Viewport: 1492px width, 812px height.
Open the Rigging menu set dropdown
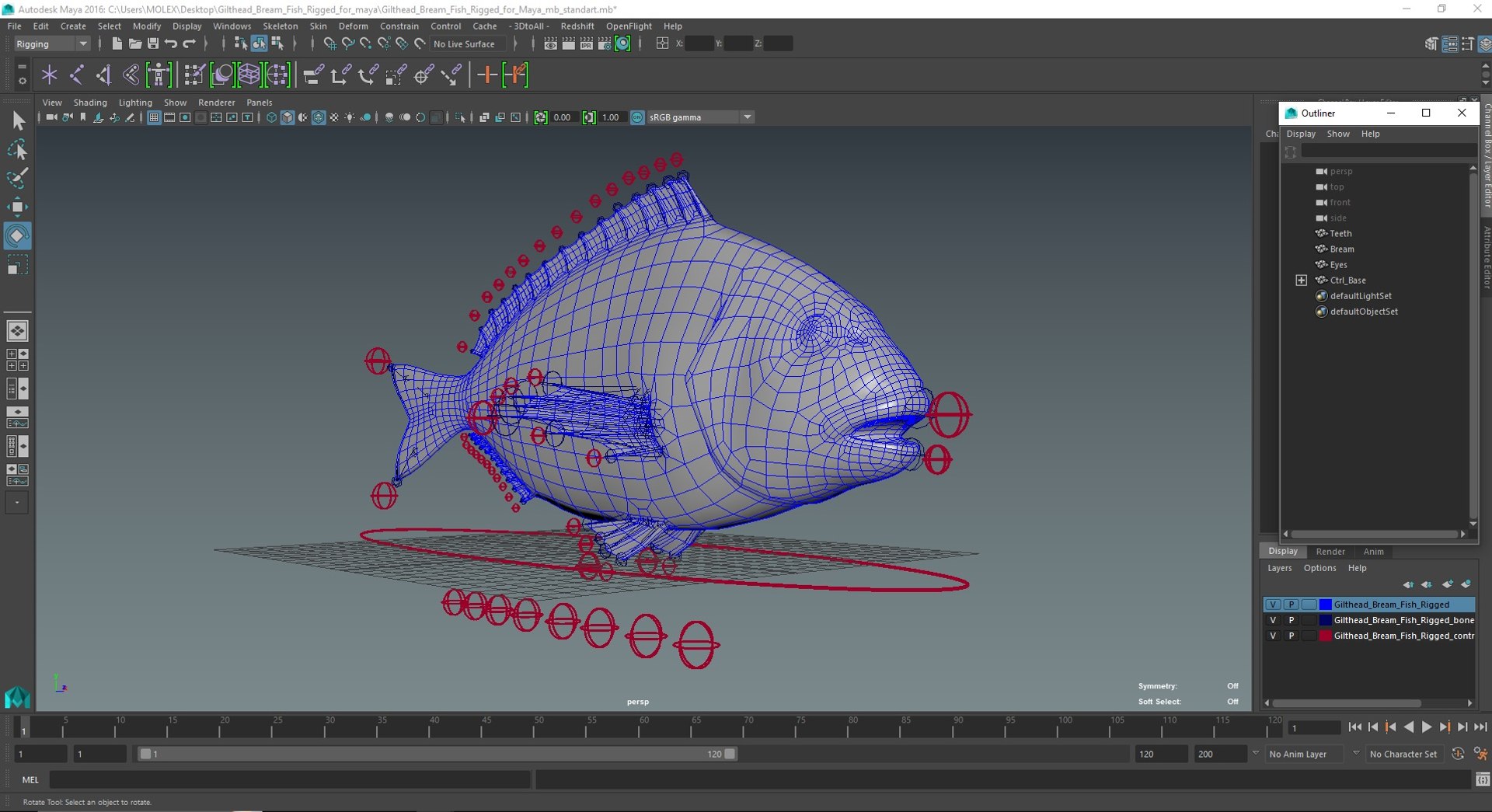(51, 44)
